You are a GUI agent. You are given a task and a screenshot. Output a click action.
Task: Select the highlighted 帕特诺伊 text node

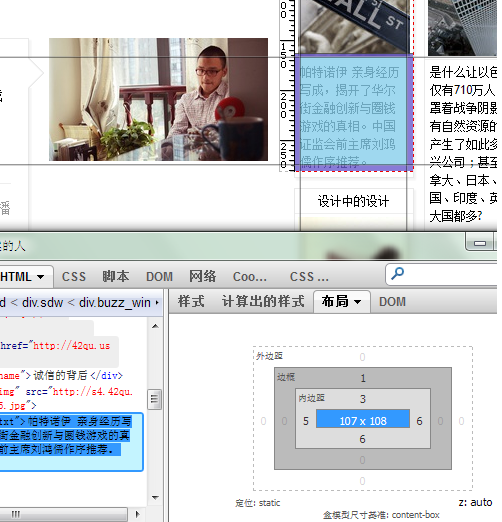point(66,435)
